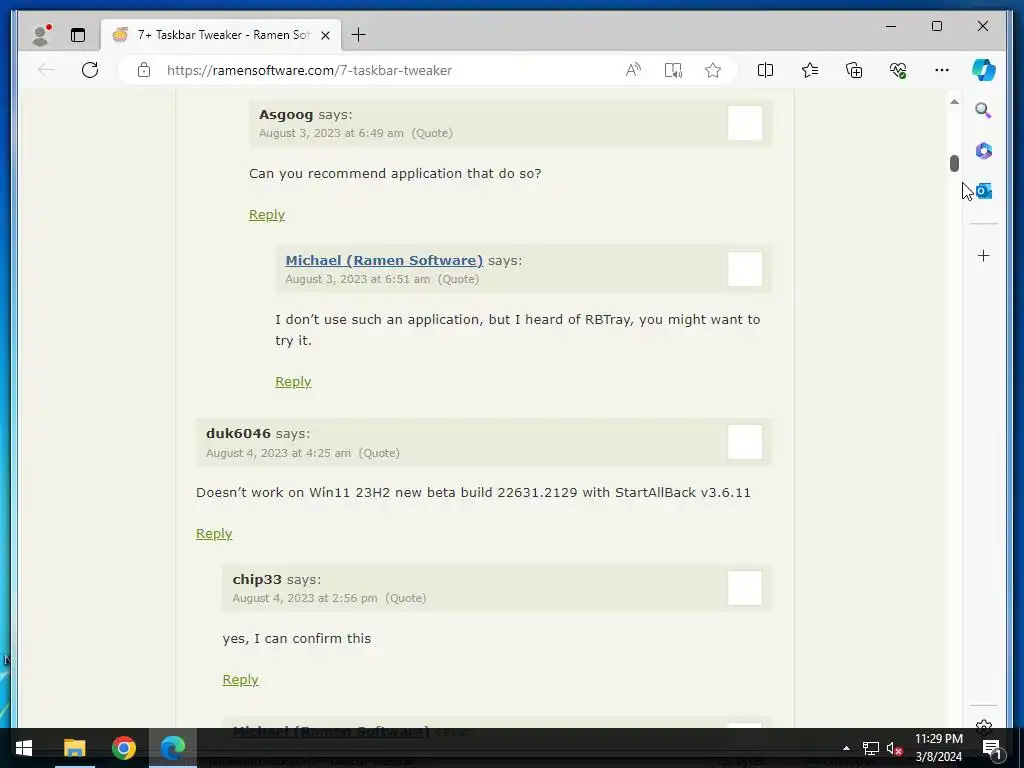1024x768 pixels.
Task: View site information lock icon
Action: 144,70
